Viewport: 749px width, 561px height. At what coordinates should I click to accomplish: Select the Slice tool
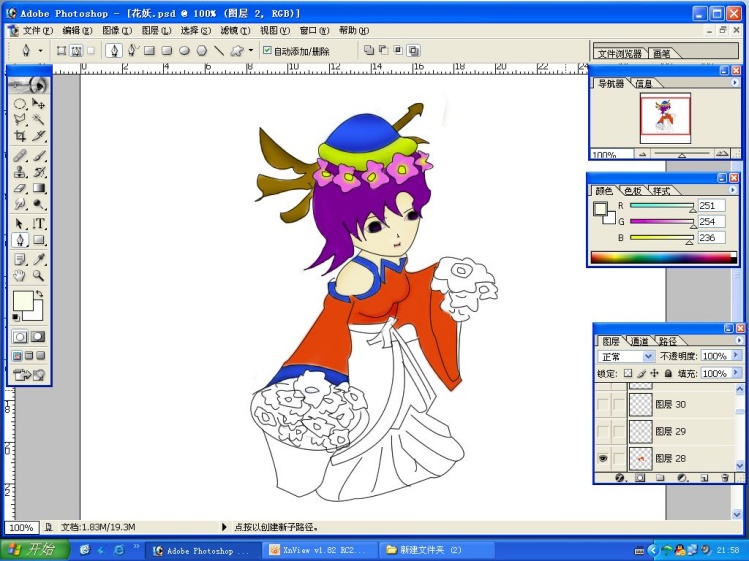pyautogui.click(x=38, y=136)
